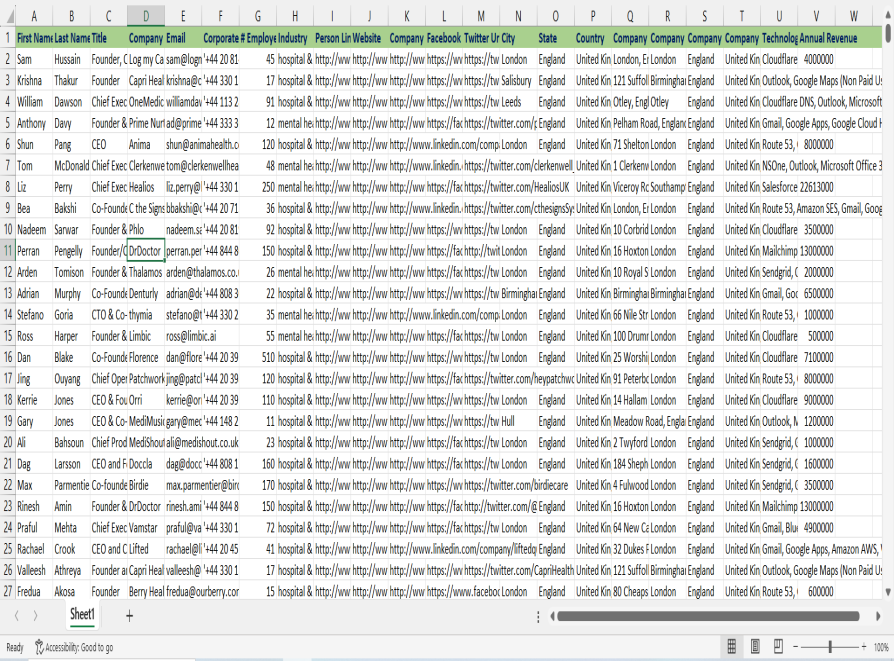Select row 11 header
The image size is (894, 661).
[x=7, y=251]
